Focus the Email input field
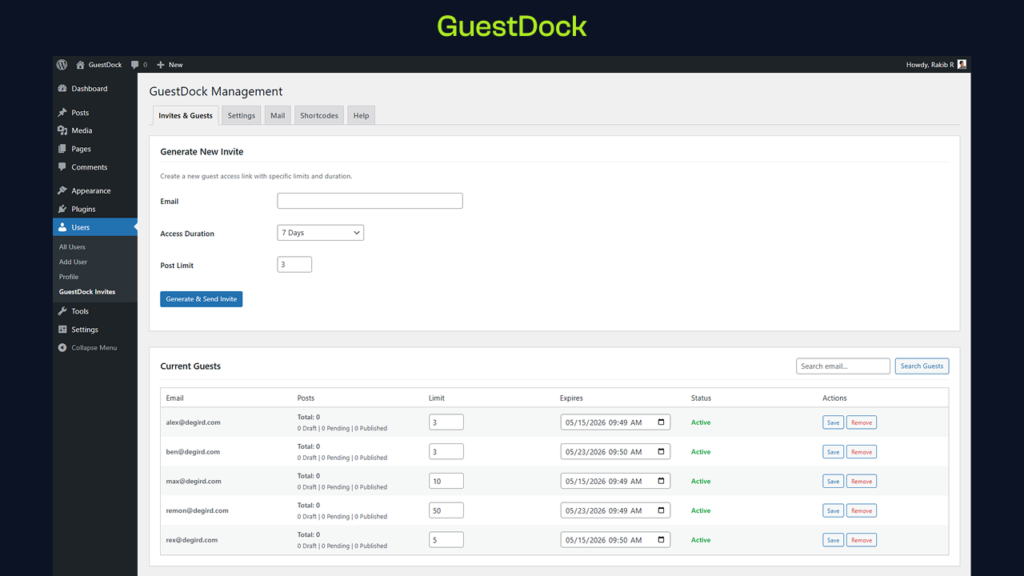1024x576 pixels. point(370,200)
